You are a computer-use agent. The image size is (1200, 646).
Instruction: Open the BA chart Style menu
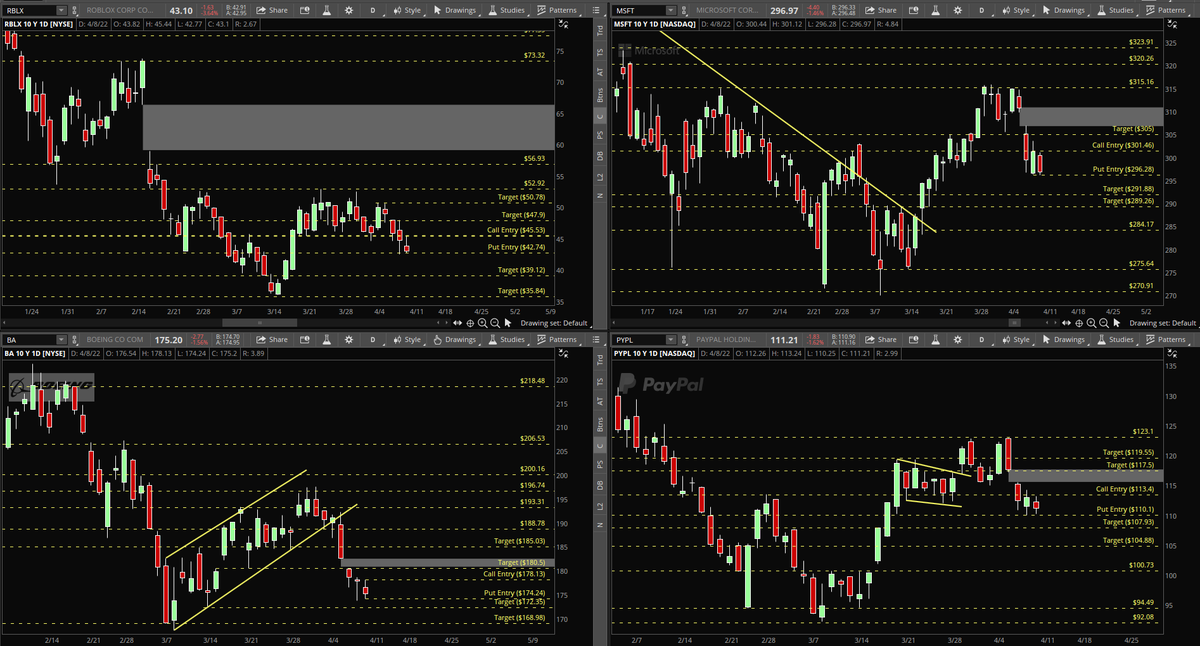coord(406,339)
